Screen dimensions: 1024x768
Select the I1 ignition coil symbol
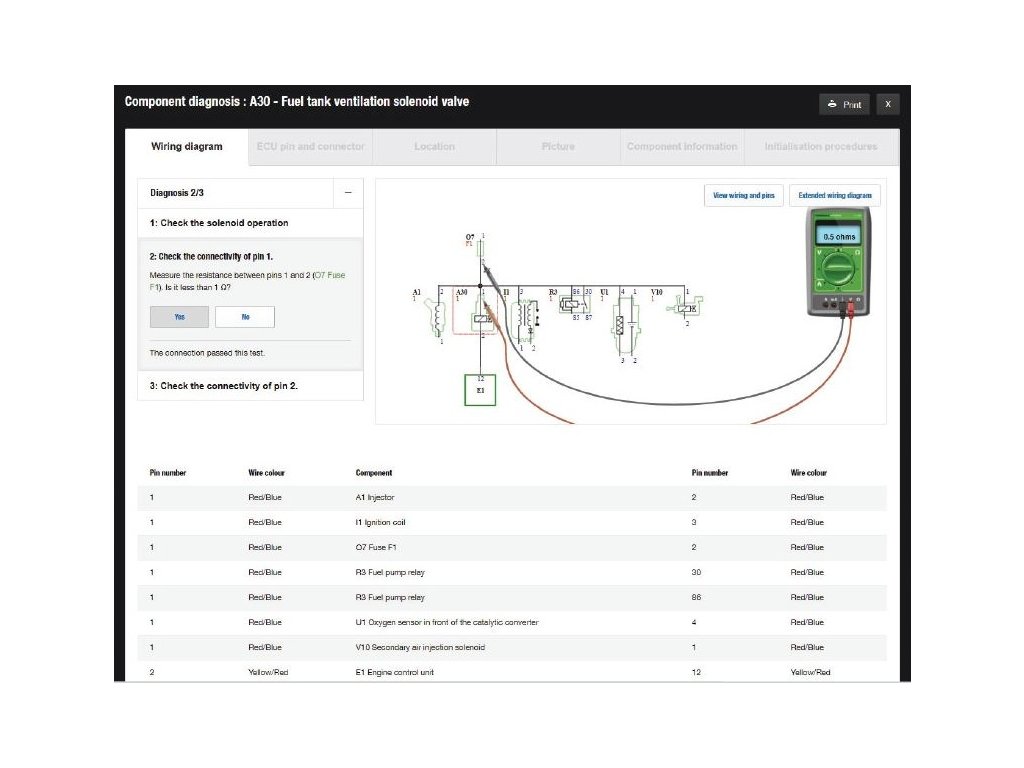coord(525,316)
